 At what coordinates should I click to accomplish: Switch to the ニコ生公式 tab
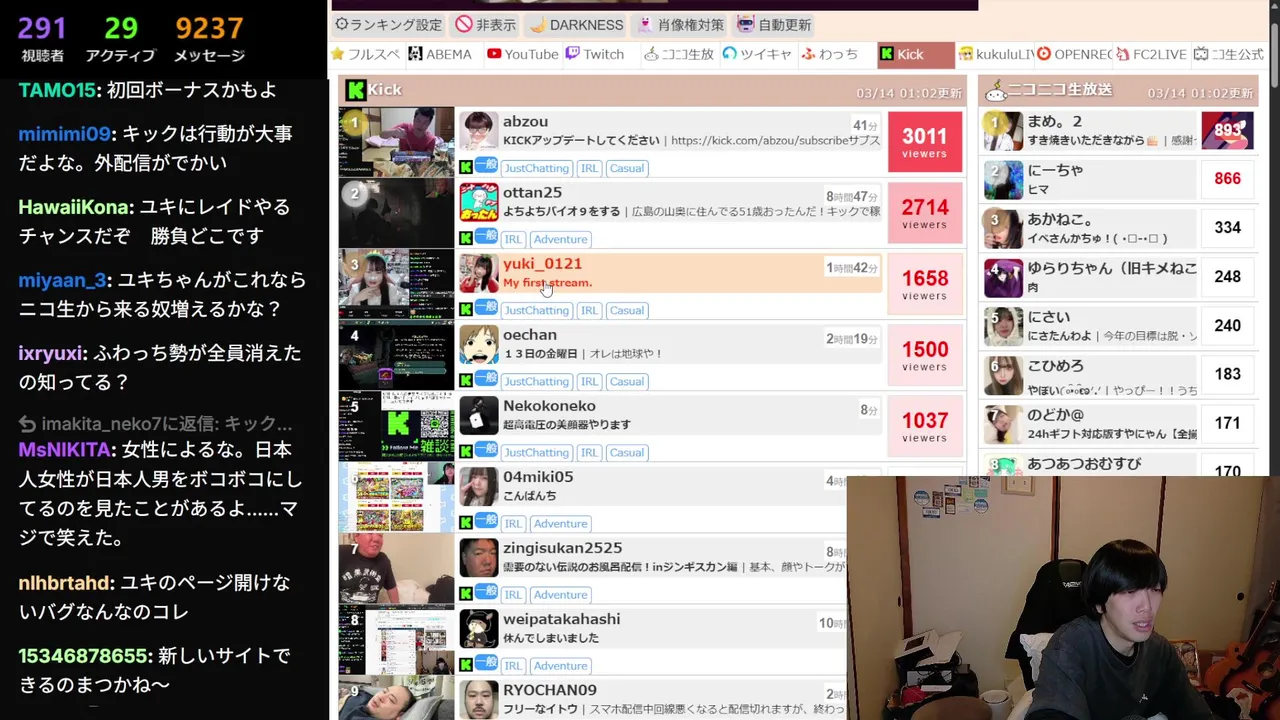[x=1229, y=54]
